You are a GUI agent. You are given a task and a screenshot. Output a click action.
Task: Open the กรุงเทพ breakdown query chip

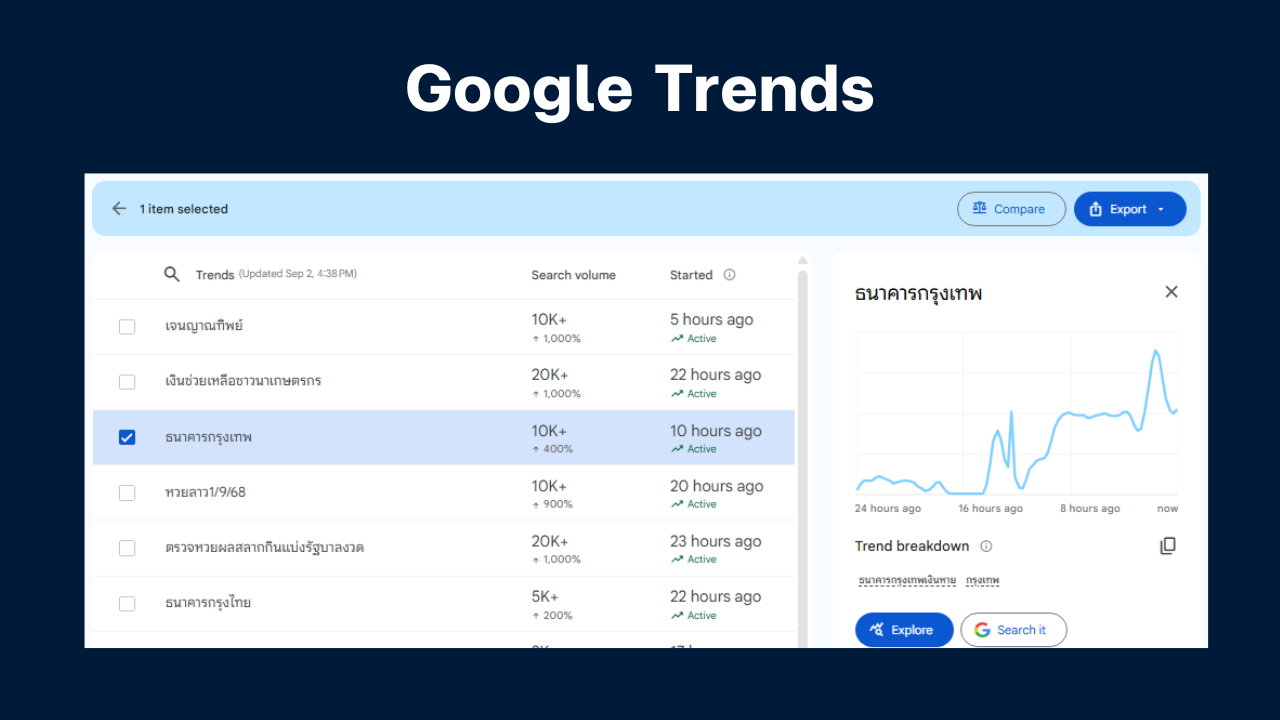(982, 580)
